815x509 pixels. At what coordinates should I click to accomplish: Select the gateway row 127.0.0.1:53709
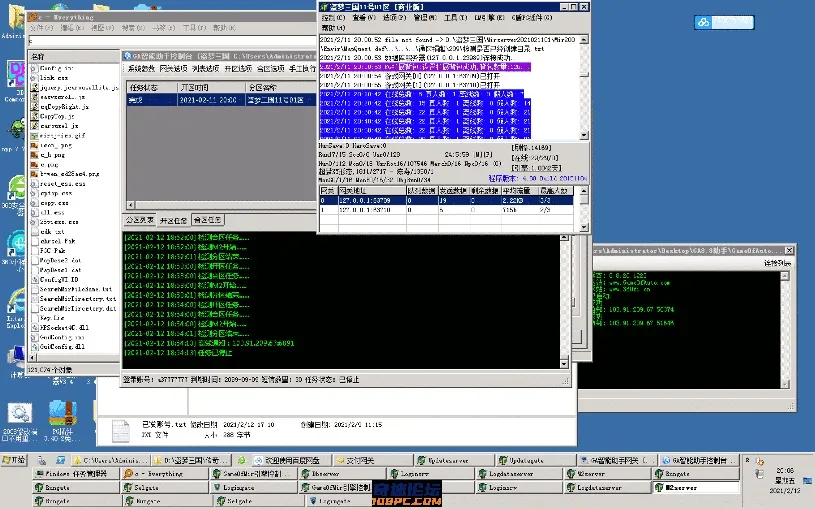pyautogui.click(x=446, y=200)
